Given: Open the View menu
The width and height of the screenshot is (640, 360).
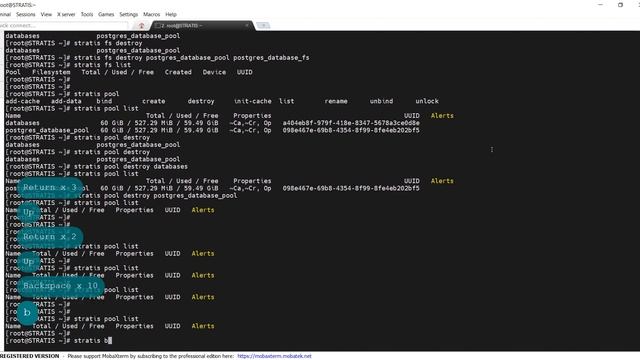Looking at the screenshot, I should pyautogui.click(x=46, y=14).
